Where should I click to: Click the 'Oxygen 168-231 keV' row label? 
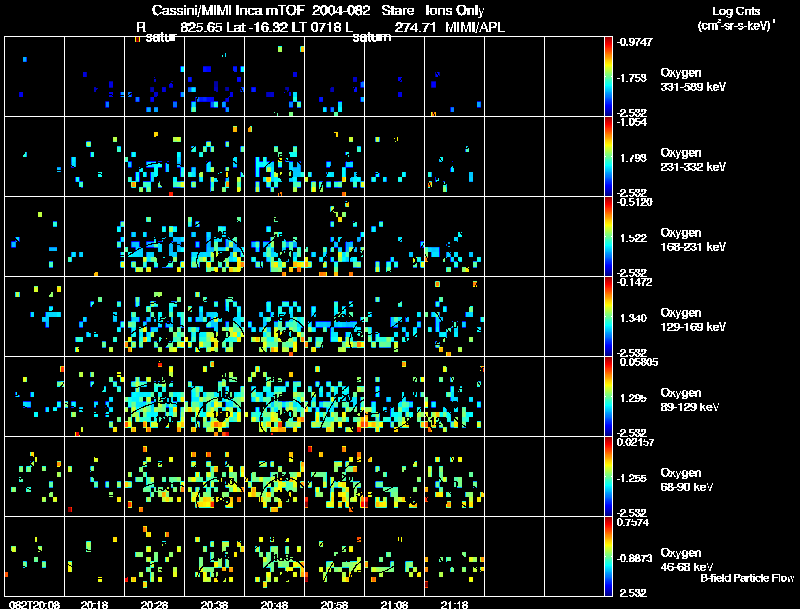tap(693, 240)
